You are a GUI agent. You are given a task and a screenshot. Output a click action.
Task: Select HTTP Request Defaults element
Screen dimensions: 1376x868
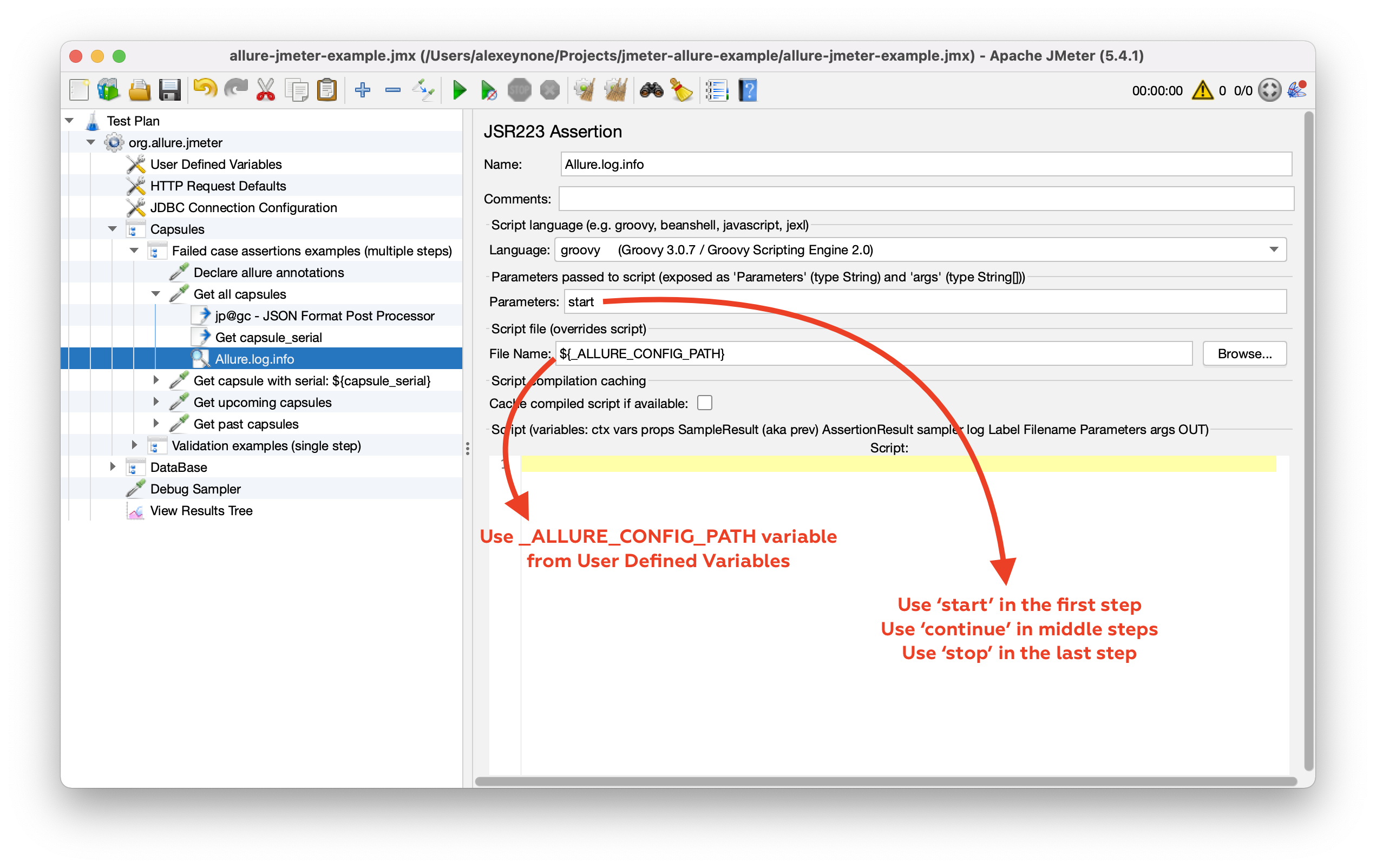[x=218, y=186]
